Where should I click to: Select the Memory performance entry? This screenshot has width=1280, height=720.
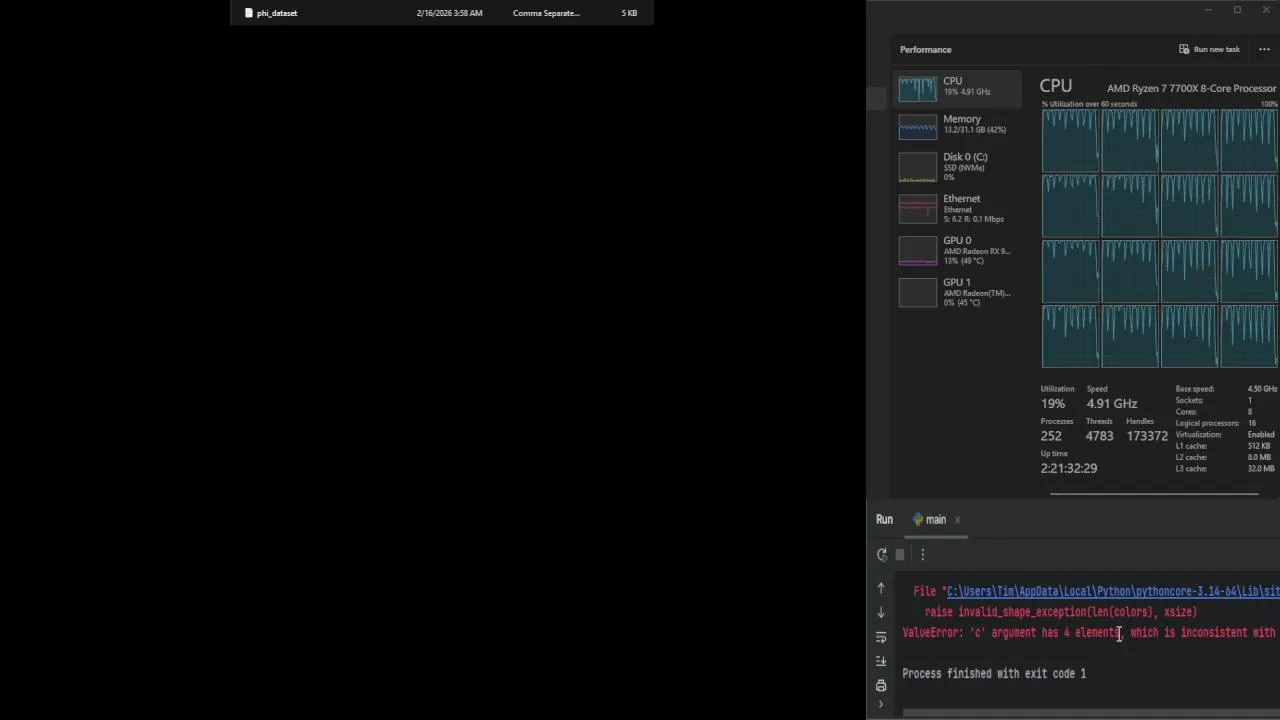tap(958, 125)
